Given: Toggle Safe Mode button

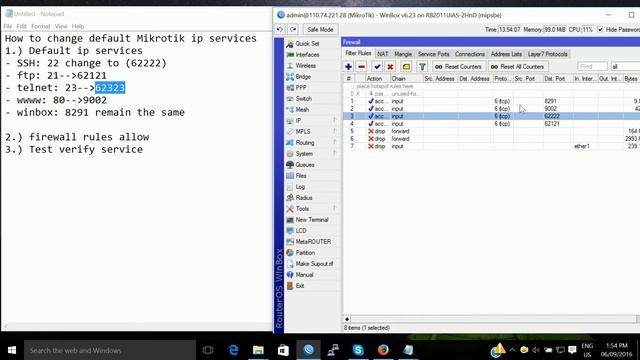Looking at the screenshot, I should 320,29.
